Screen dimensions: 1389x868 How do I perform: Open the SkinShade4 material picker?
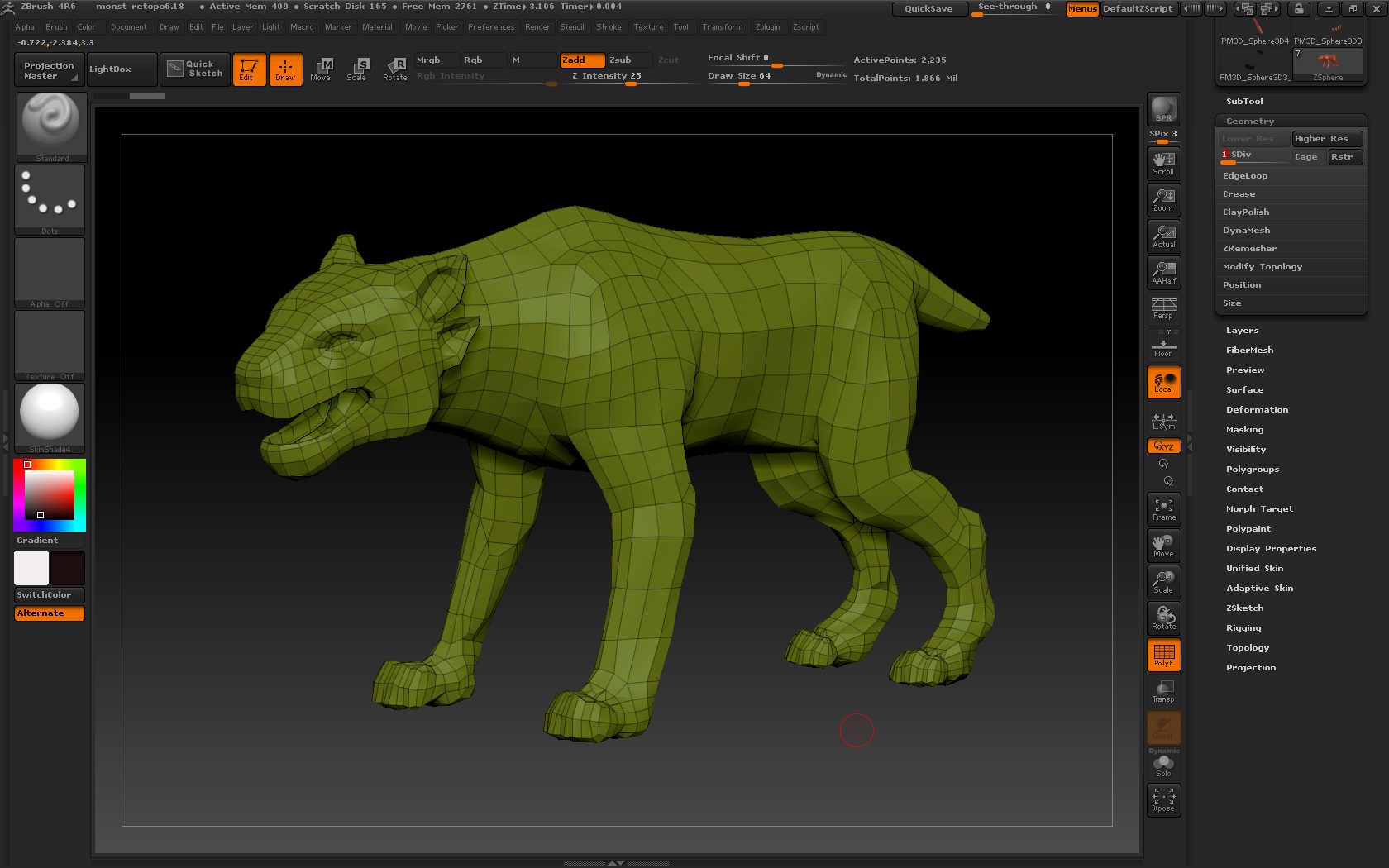50,418
